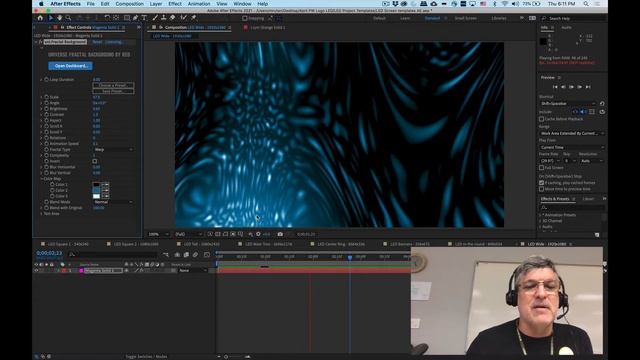This screenshot has width=640, height=360.
Task: Switch to the Audio panel tab
Action: 566,28
